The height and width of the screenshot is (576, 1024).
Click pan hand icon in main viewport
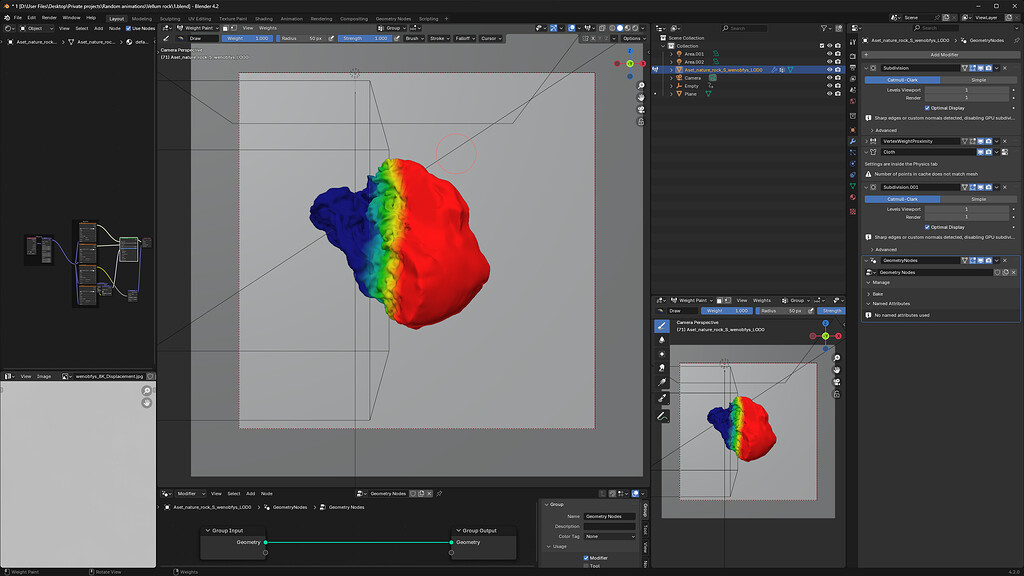[641, 97]
